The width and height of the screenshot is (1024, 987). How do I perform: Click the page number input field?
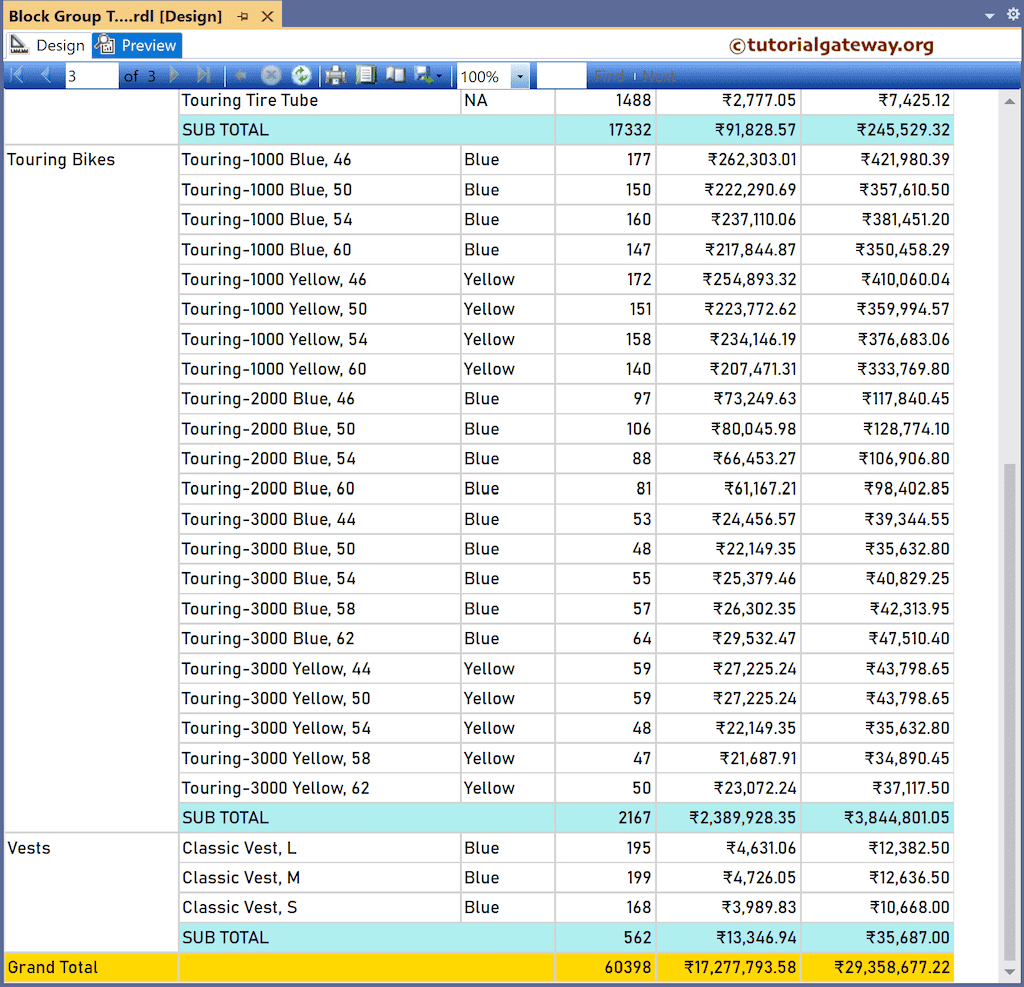pos(90,75)
